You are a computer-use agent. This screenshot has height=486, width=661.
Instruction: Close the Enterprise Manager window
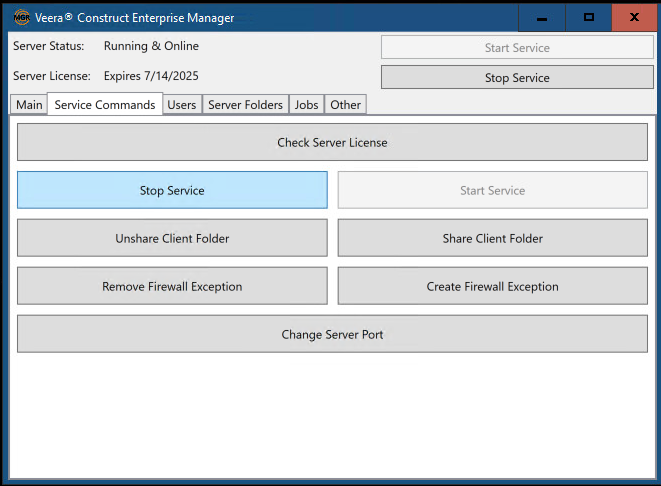click(x=634, y=18)
